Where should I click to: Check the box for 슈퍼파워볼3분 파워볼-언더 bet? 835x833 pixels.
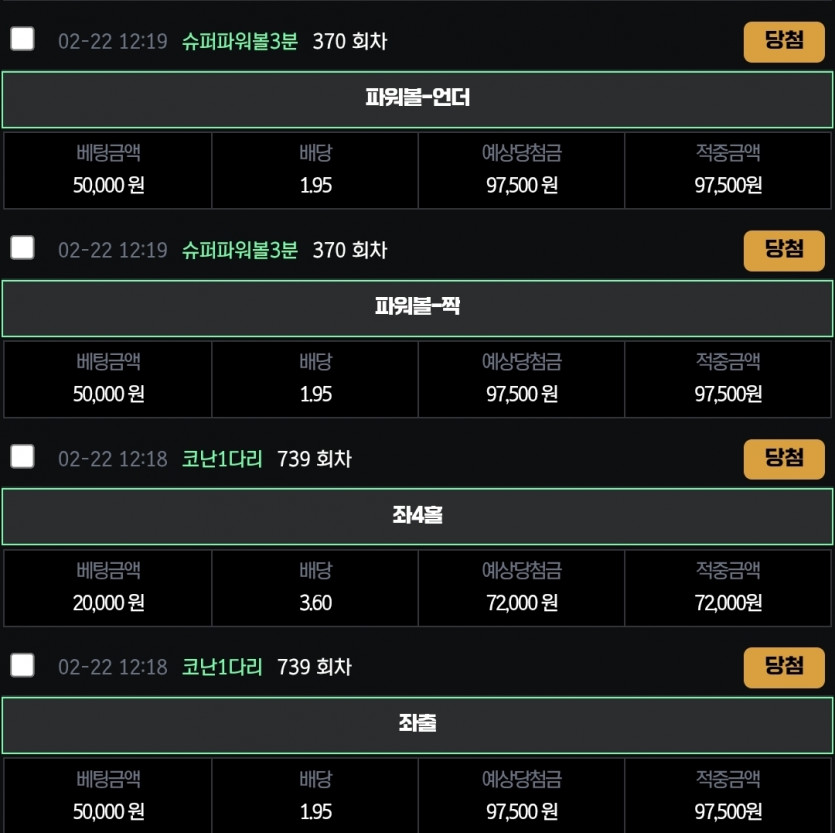[x=22, y=39]
